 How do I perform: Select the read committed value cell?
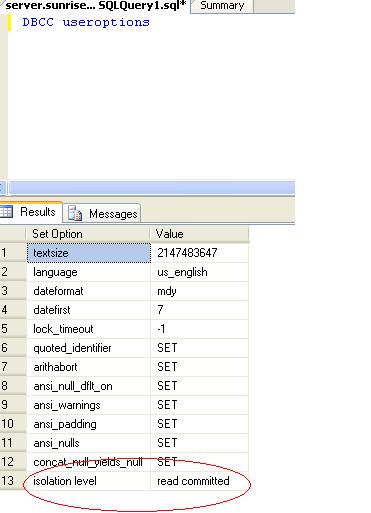click(x=200, y=481)
